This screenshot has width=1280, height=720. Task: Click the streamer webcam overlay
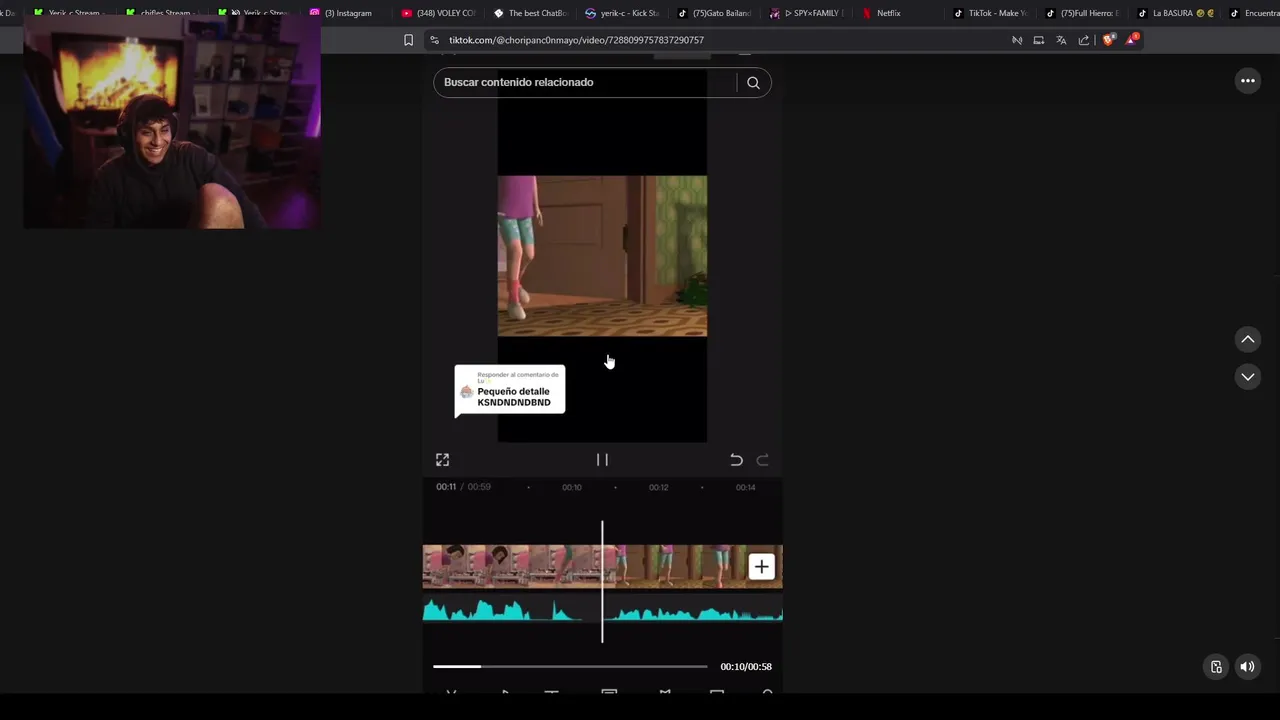(x=171, y=122)
